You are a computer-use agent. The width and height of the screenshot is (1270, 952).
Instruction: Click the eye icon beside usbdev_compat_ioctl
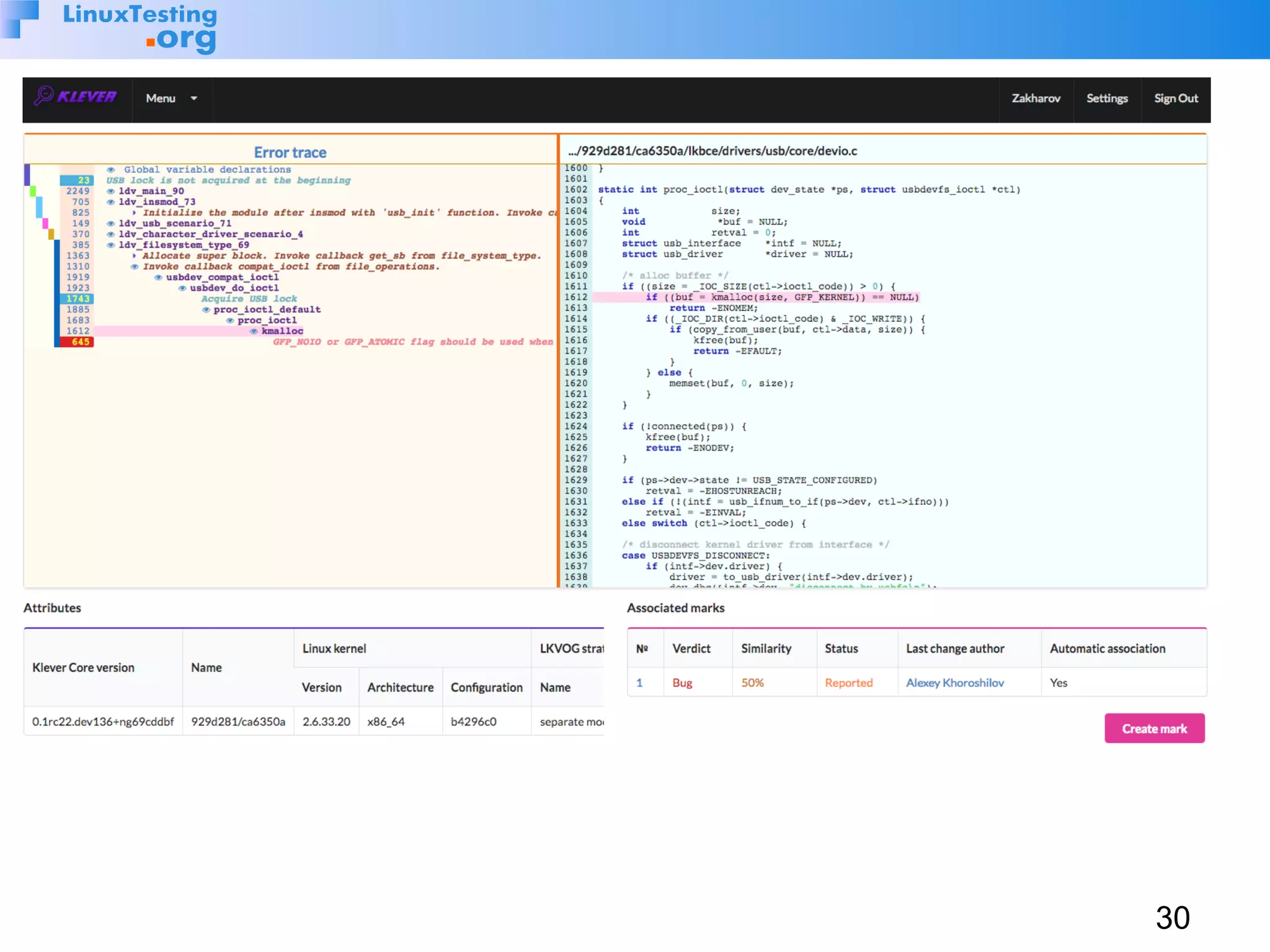[158, 278]
